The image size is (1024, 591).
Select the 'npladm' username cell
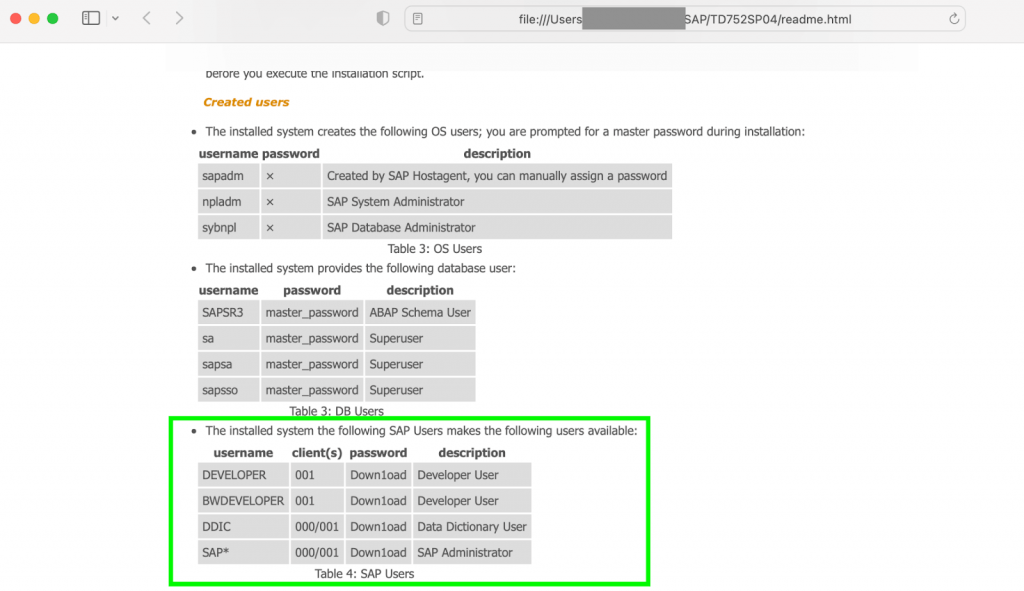coord(229,202)
